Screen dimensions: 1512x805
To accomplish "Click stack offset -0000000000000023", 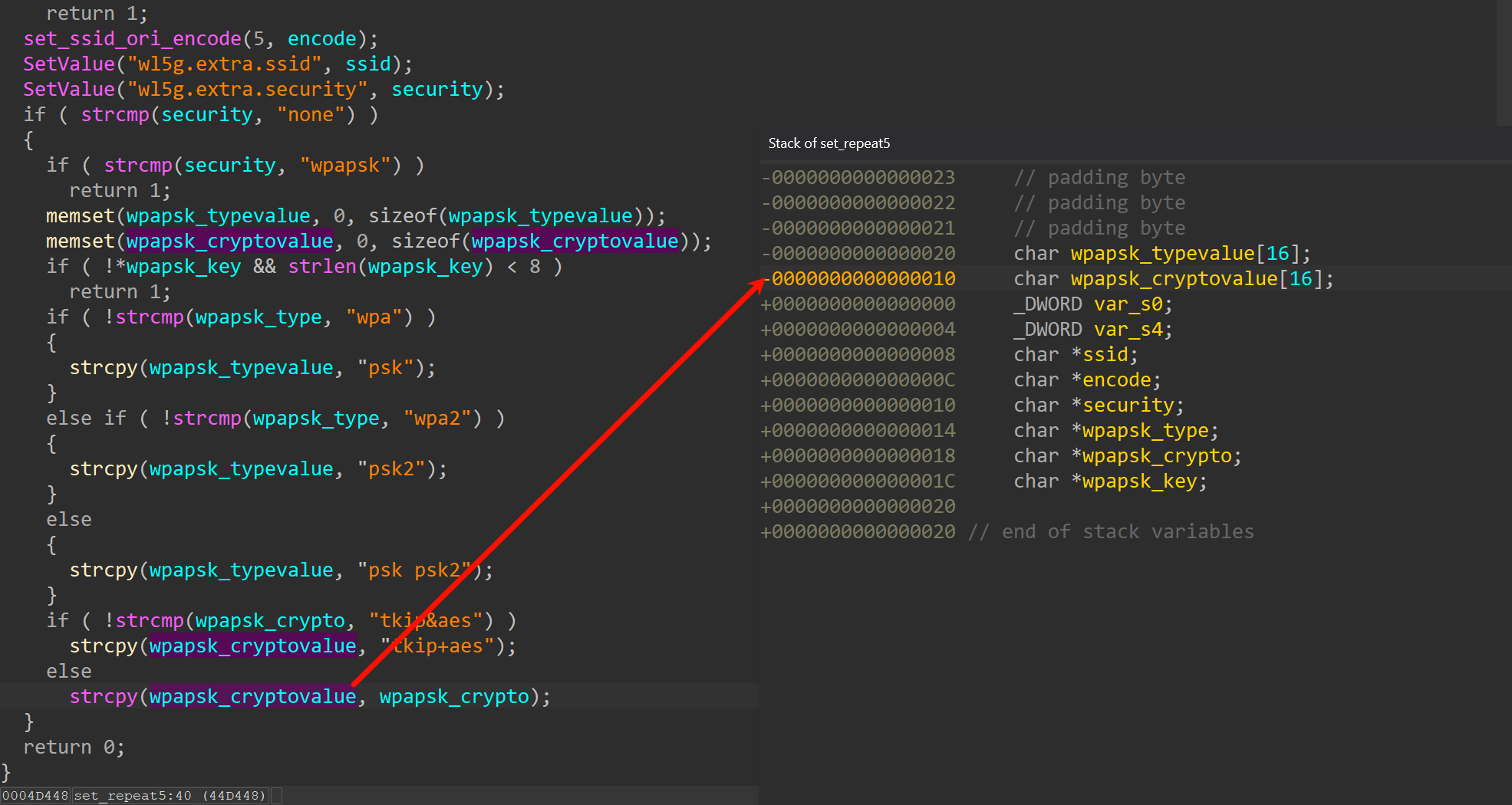I will 858,177.
